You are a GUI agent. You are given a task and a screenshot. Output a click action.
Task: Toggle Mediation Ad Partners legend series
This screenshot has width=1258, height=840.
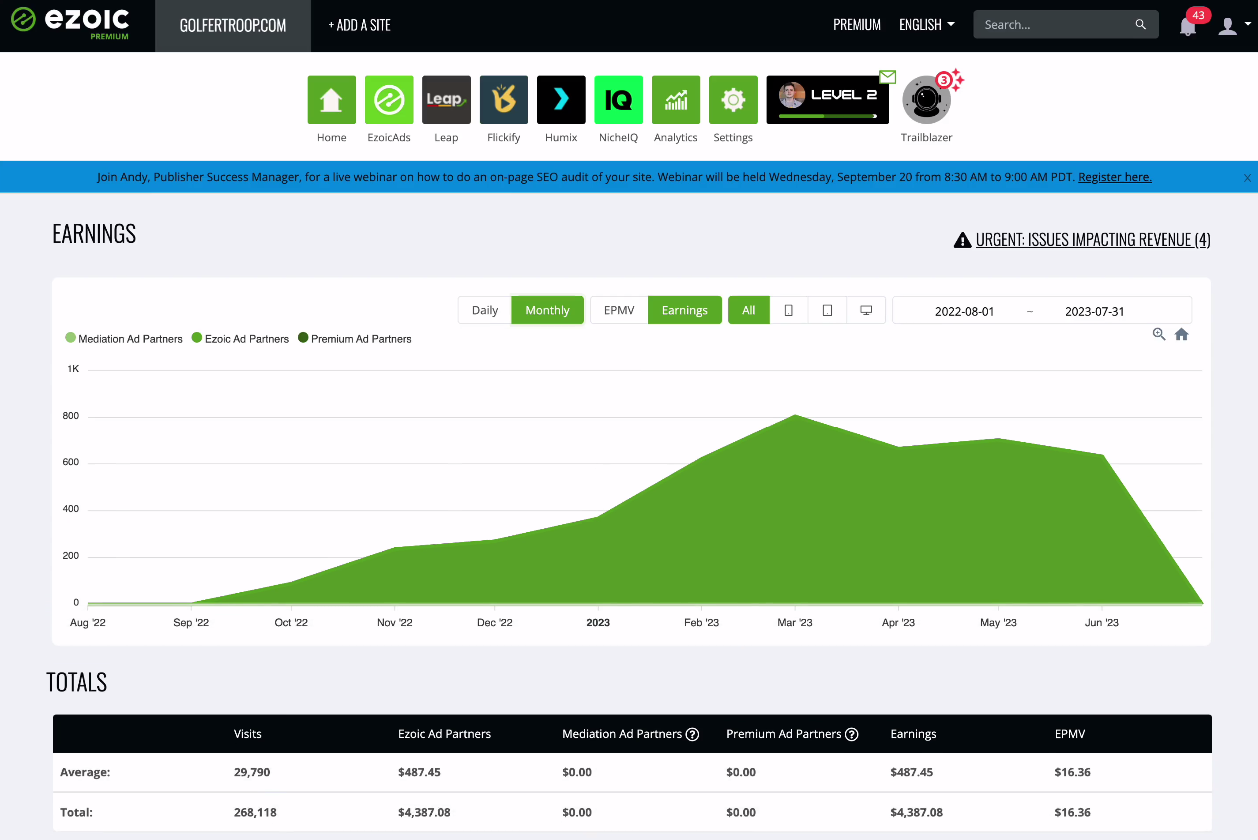(124, 339)
